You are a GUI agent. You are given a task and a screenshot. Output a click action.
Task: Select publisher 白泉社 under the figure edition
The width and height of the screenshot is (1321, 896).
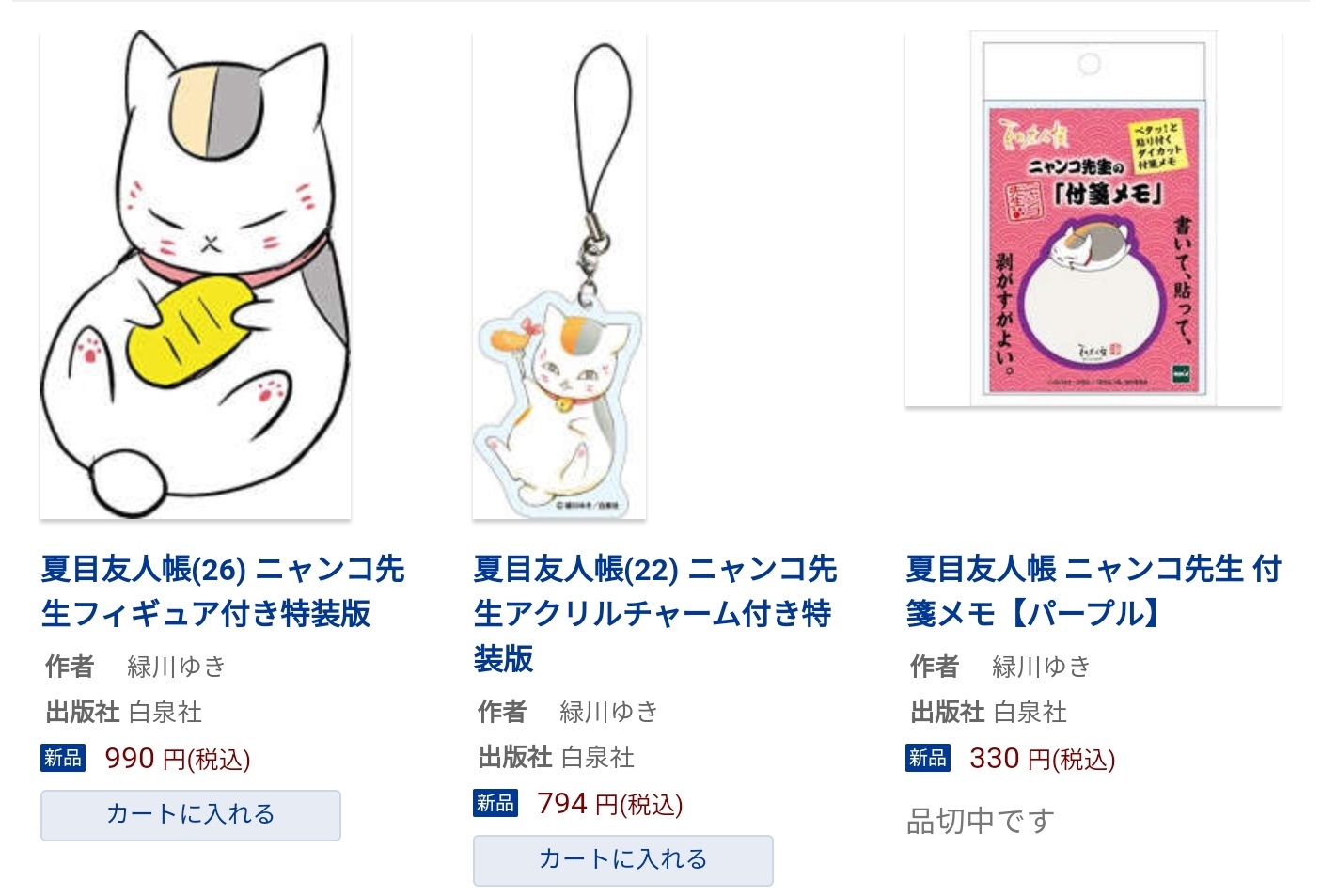point(165,713)
